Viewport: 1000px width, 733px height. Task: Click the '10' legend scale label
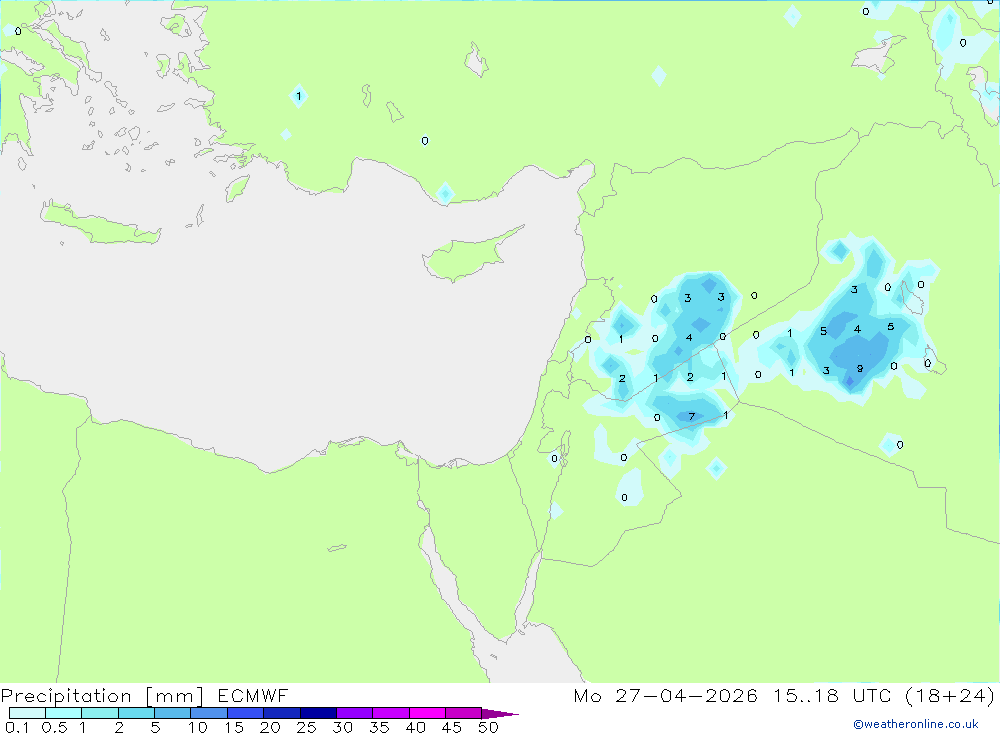pyautogui.click(x=198, y=727)
